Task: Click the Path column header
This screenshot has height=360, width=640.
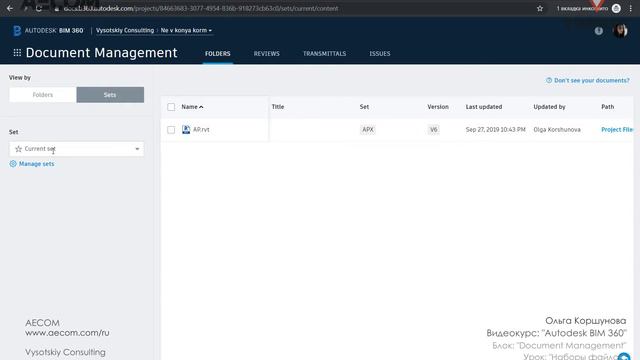Action: (x=607, y=107)
